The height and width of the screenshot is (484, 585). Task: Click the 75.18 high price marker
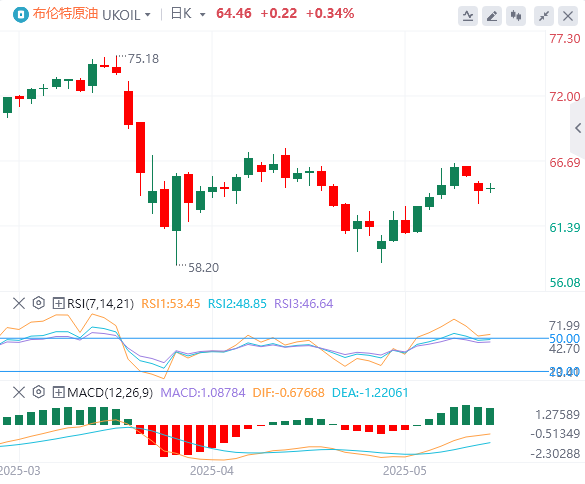click(x=143, y=59)
